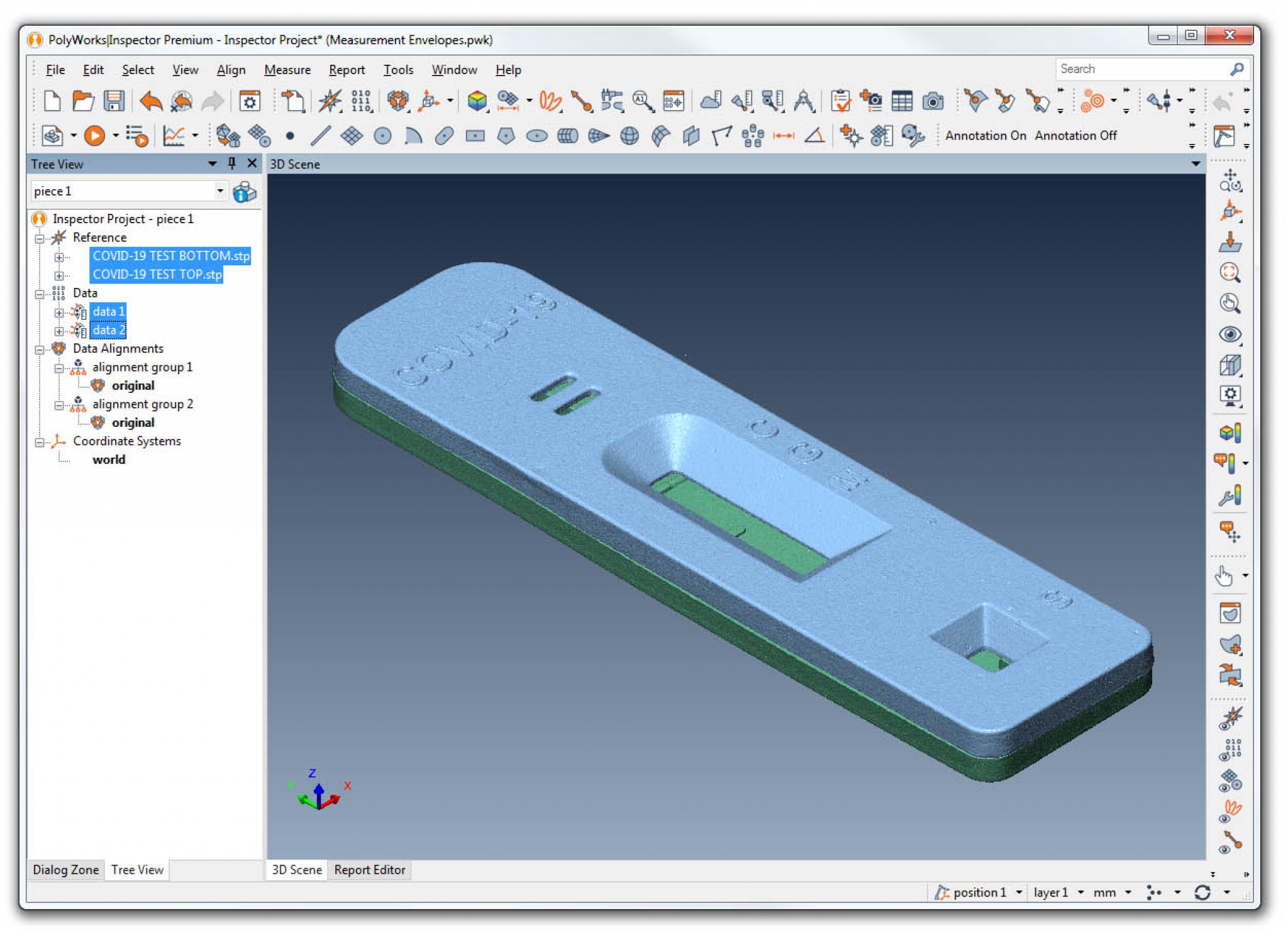Open the position 1 dropdown in status bar
This screenshot has width=1288, height=943.
point(1019,892)
